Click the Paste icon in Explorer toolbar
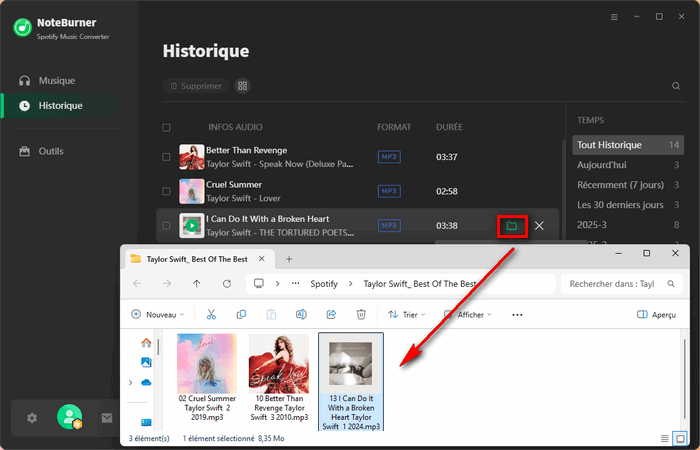700x450 pixels. pyautogui.click(x=271, y=315)
